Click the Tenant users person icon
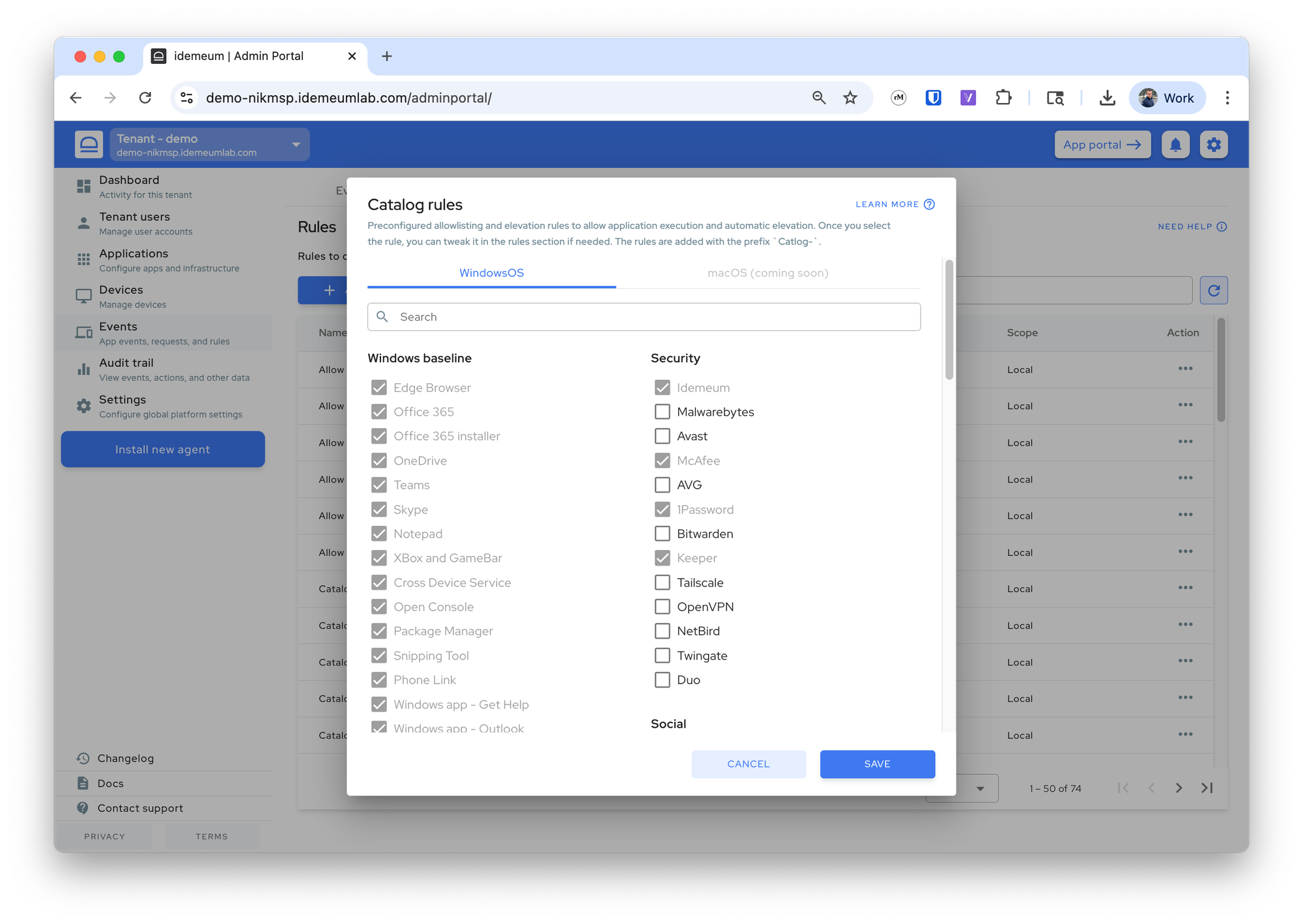1303x924 pixels. 83,224
